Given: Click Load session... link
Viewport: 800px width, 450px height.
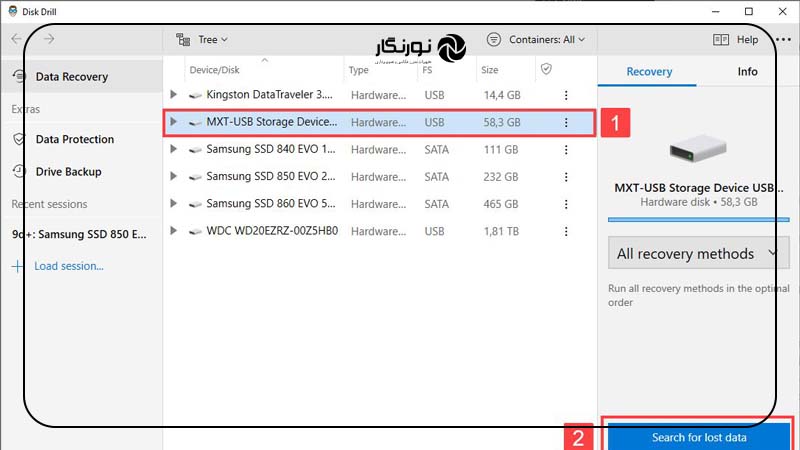Looking at the screenshot, I should [69, 266].
